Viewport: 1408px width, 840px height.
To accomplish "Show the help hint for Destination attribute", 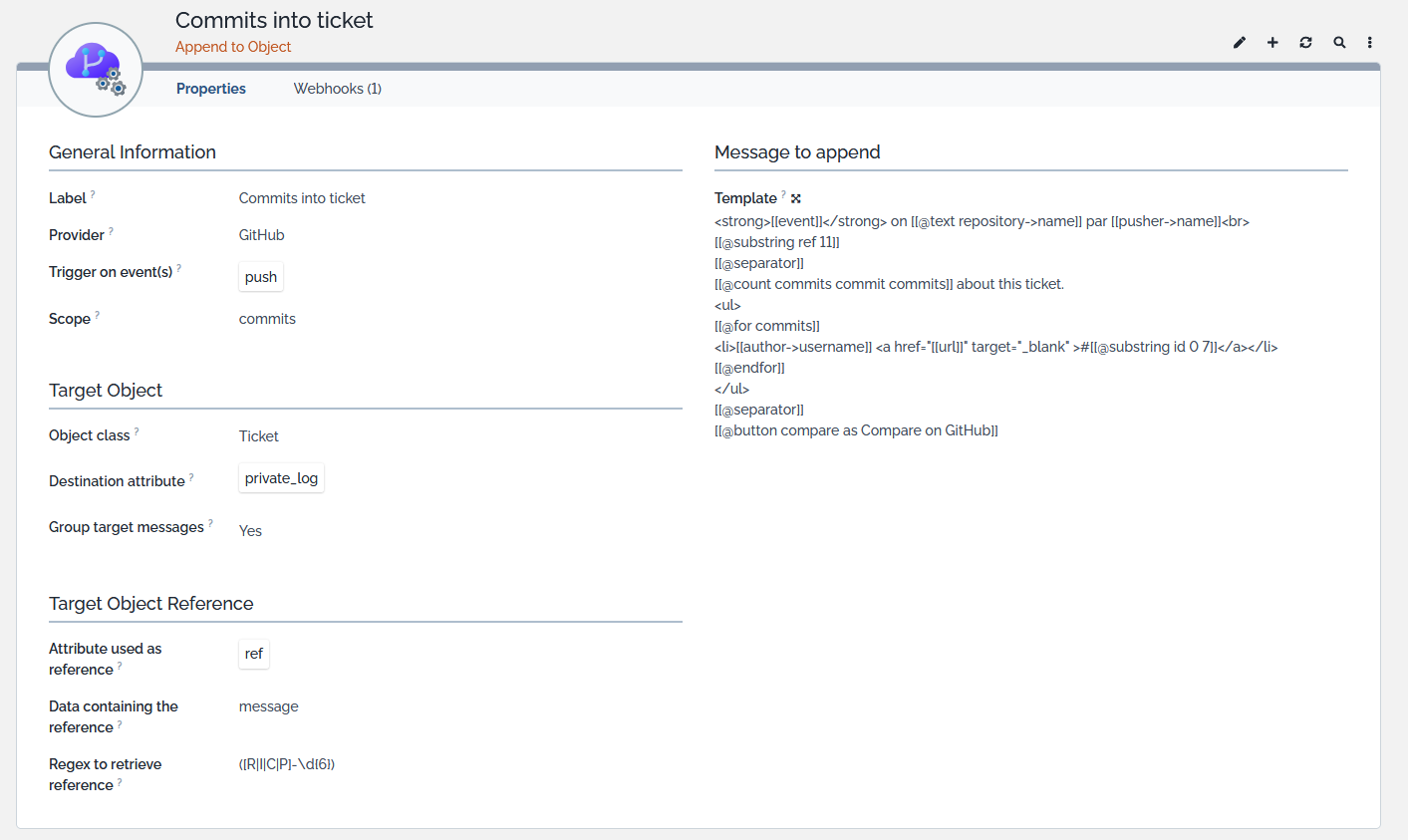I will coord(191,476).
